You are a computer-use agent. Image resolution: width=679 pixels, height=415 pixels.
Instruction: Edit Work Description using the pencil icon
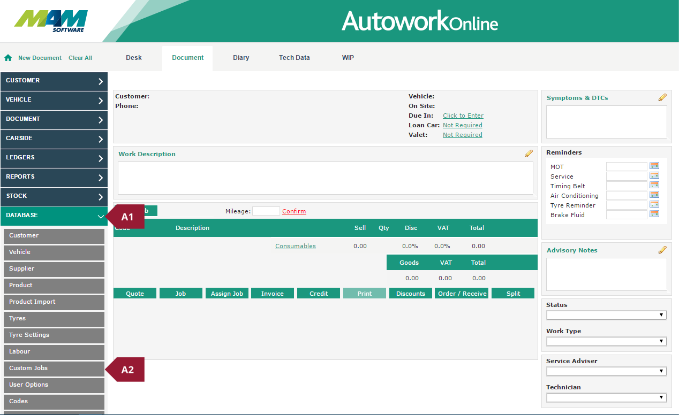click(529, 154)
